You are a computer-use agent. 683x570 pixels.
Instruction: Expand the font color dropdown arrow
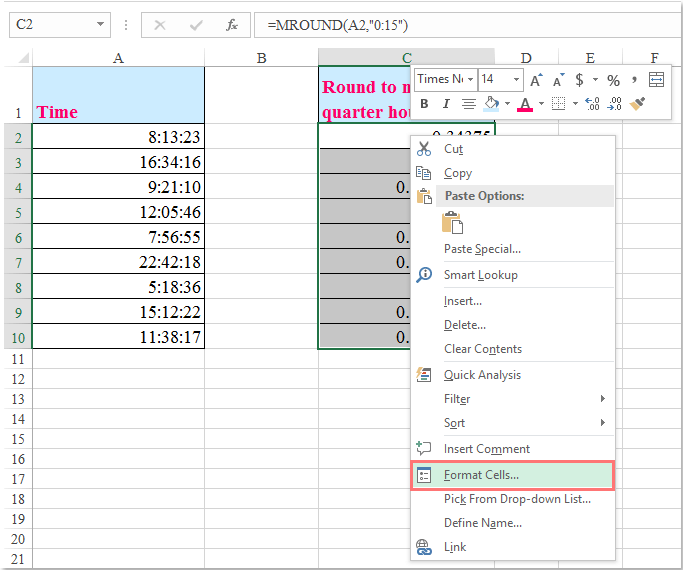541,104
